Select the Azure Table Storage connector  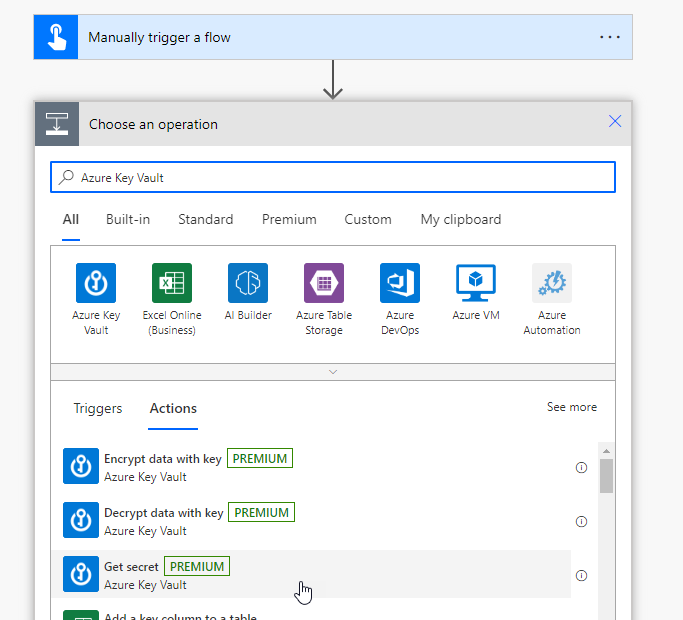(x=324, y=283)
